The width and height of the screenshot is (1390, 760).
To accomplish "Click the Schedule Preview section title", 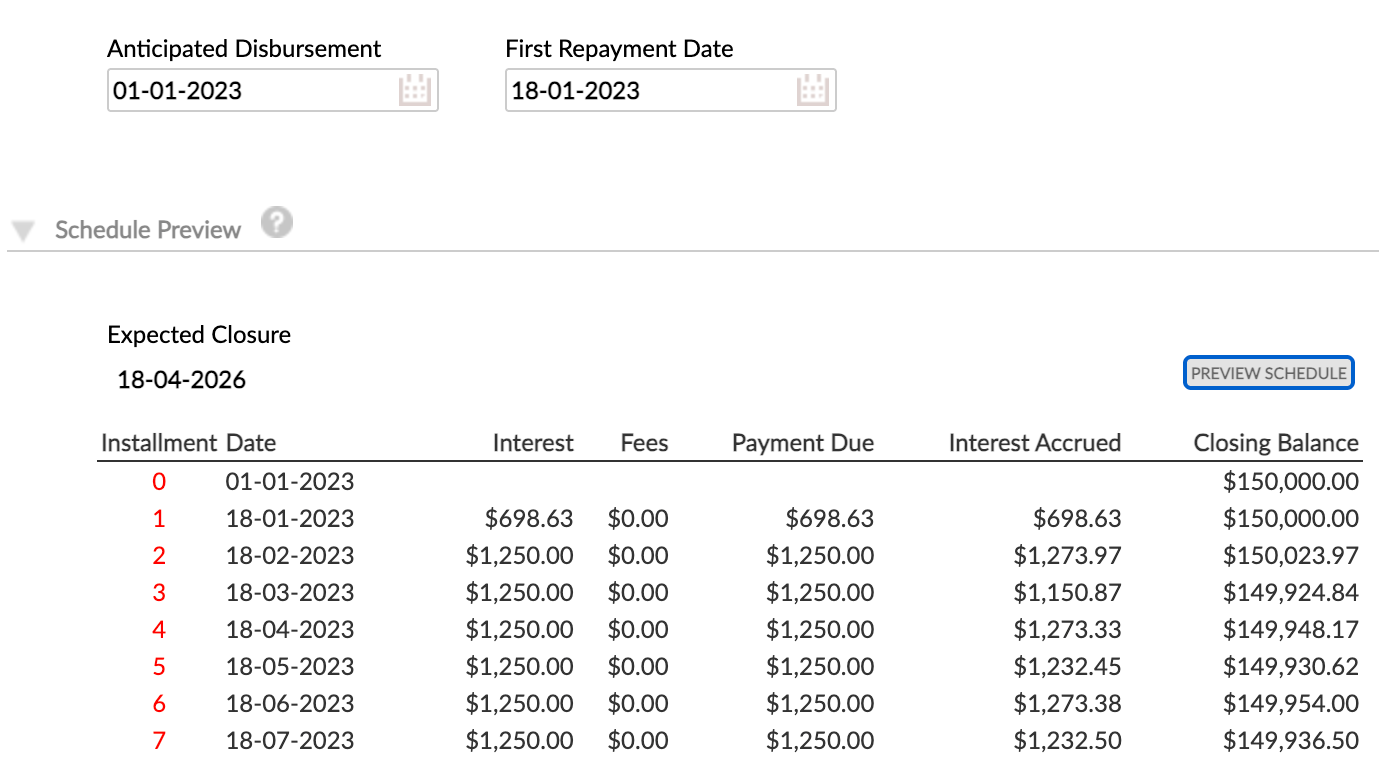I will tap(148, 230).
